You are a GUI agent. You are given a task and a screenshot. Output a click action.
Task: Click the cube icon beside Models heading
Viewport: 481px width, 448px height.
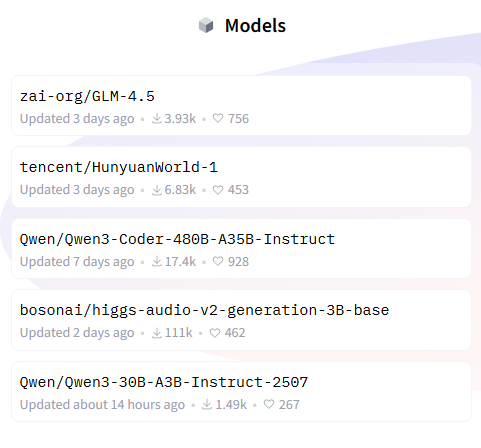pos(206,25)
